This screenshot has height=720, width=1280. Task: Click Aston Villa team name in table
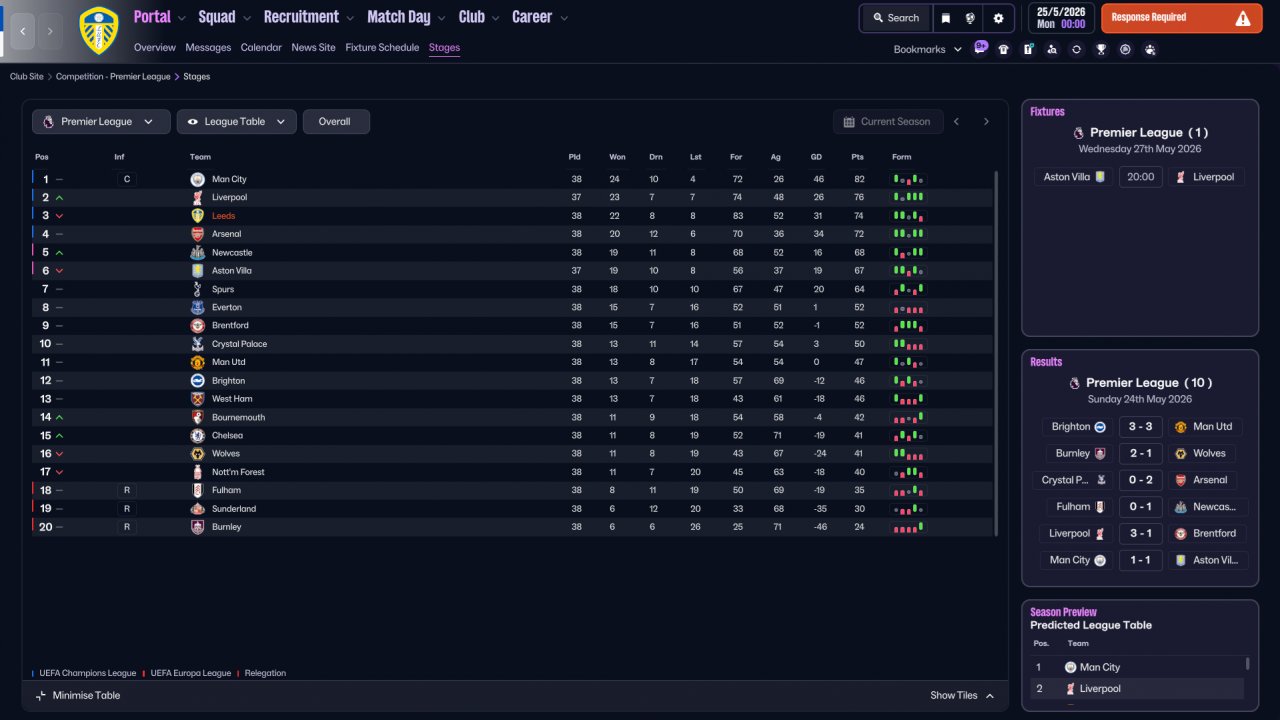(232, 271)
